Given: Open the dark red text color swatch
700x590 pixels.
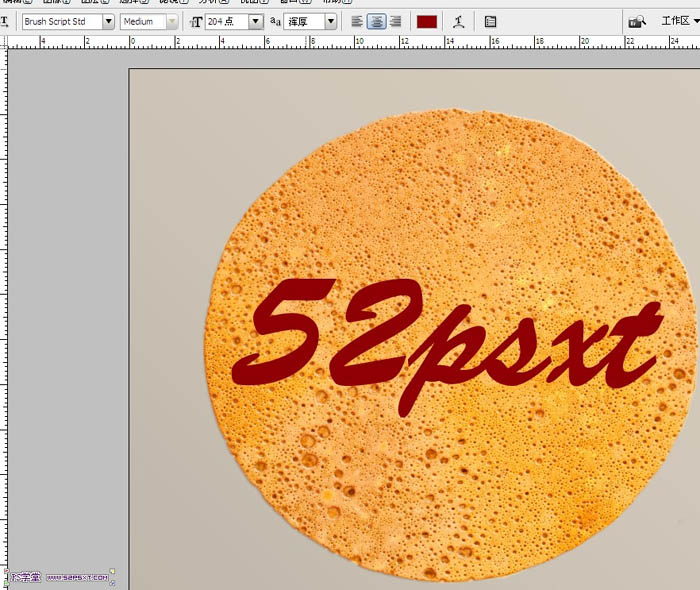Looking at the screenshot, I should (x=427, y=22).
